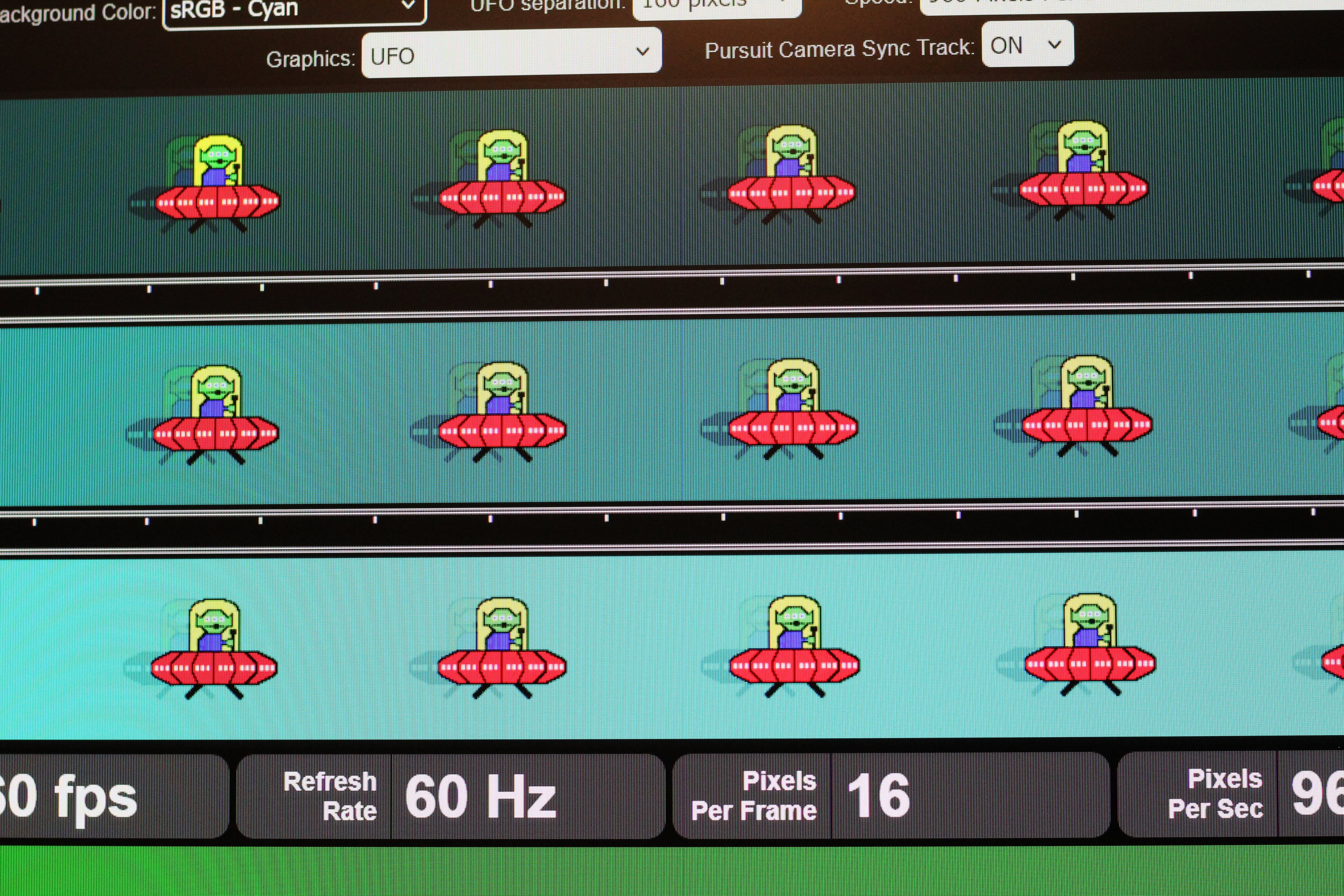1344x896 pixels.
Task: Click the upper pursuit sync track strip
Action: [x=672, y=293]
